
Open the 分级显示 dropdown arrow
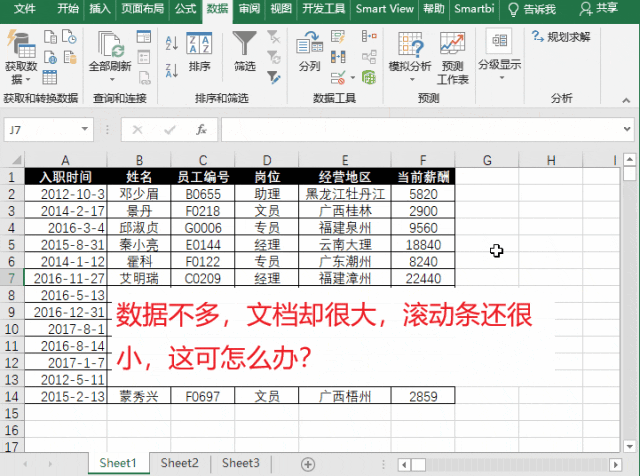point(502,78)
